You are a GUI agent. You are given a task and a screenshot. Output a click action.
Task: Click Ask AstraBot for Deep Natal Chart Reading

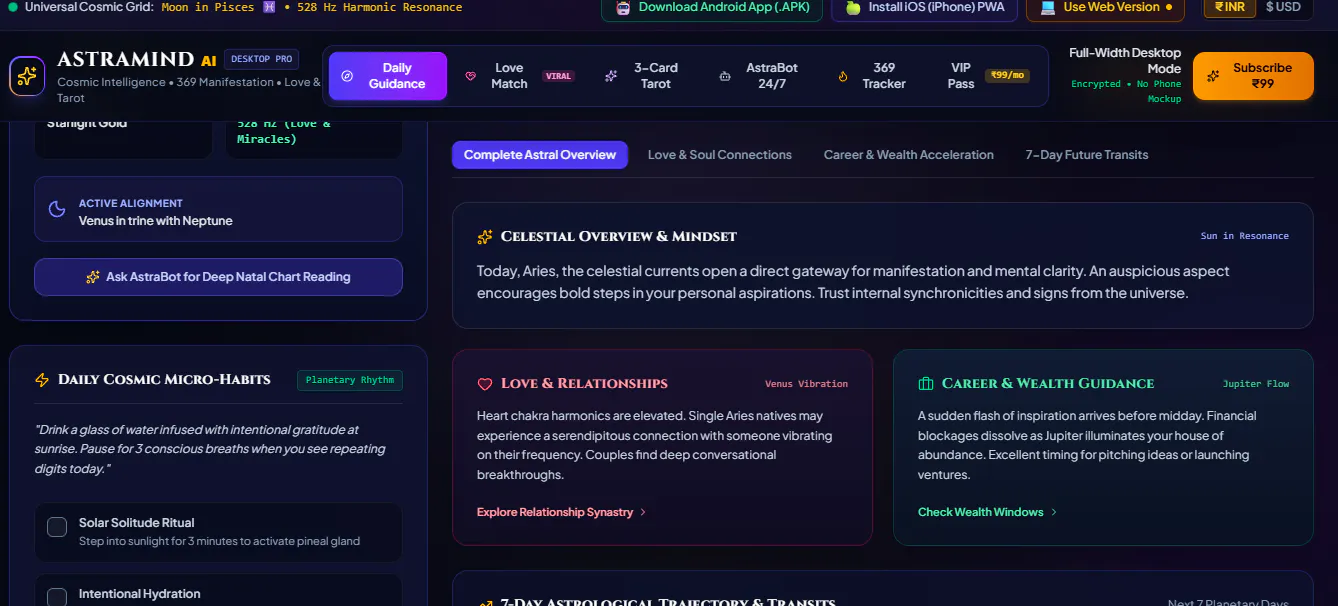click(218, 277)
